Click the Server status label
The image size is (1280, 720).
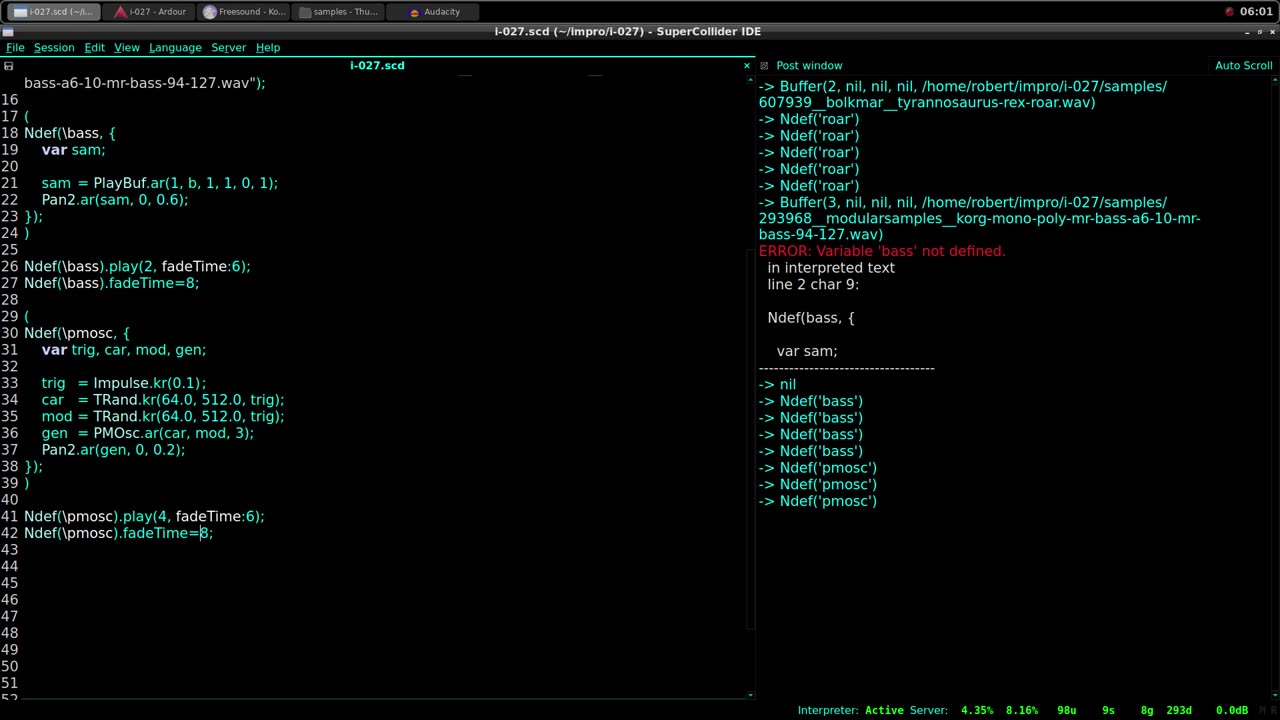pos(928,710)
